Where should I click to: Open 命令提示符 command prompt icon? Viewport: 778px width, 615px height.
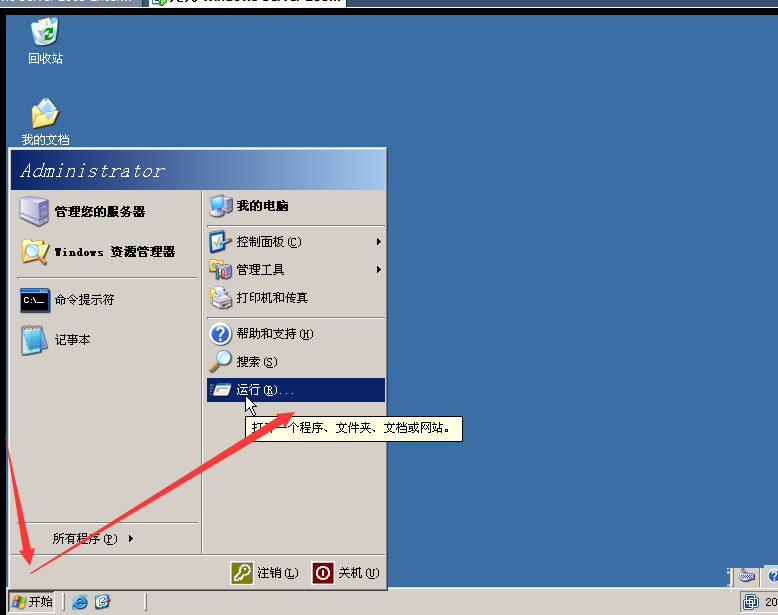pyautogui.click(x=35, y=300)
